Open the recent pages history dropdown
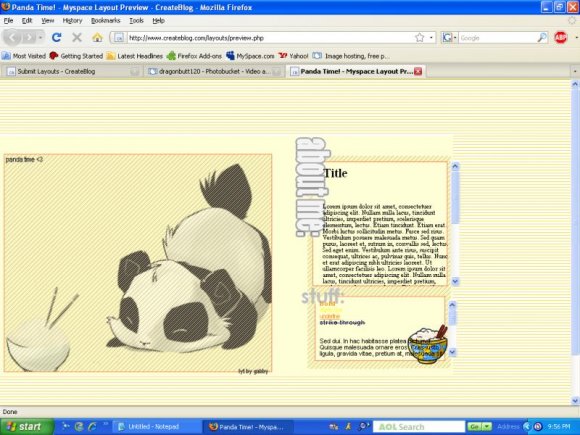Image resolution: width=580 pixels, height=435 pixels. click(40, 37)
